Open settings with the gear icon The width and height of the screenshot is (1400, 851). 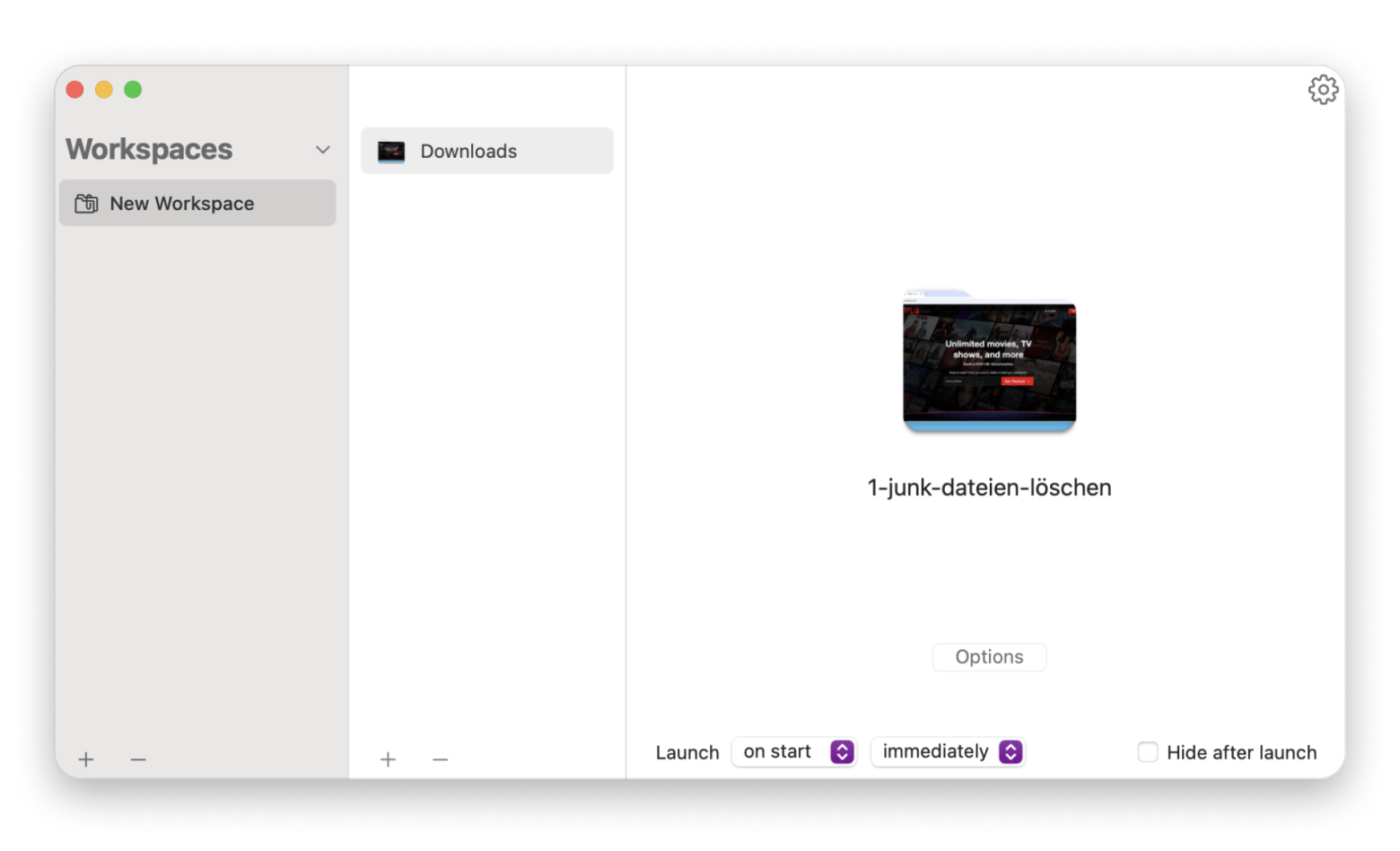pyautogui.click(x=1322, y=90)
